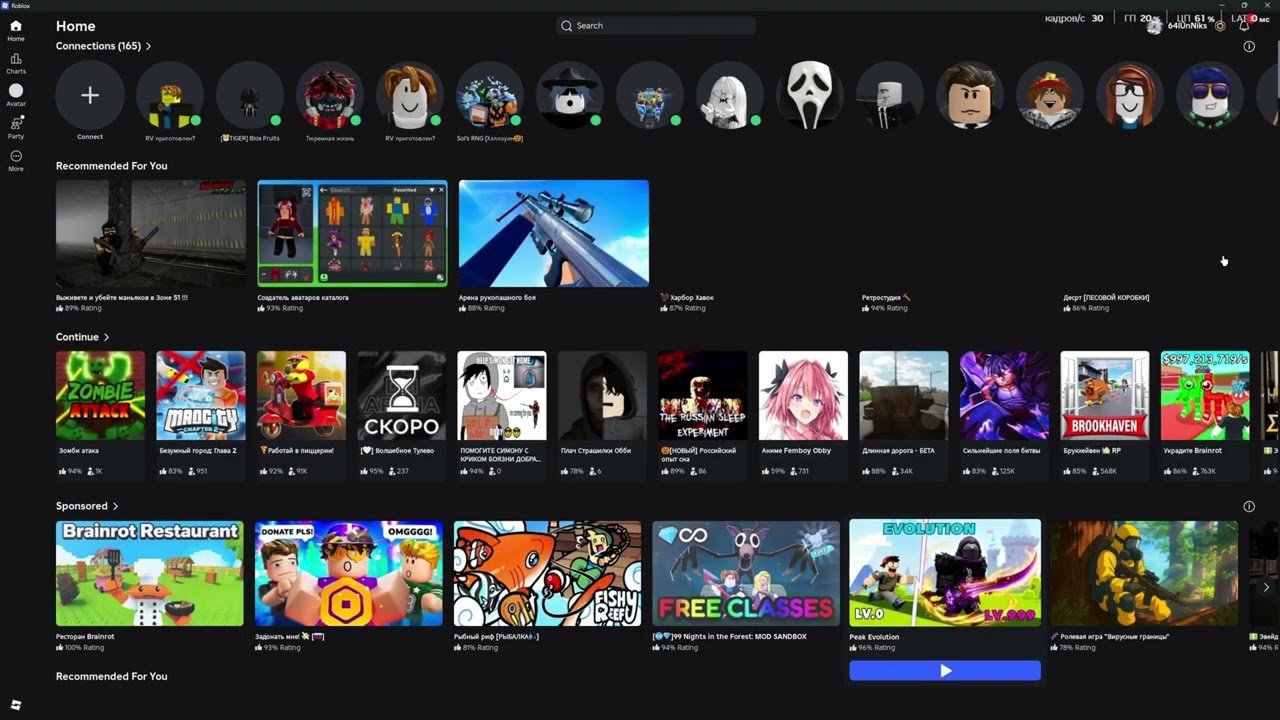
Task: Open the Ghostface mask friend avatar
Action: coord(810,95)
